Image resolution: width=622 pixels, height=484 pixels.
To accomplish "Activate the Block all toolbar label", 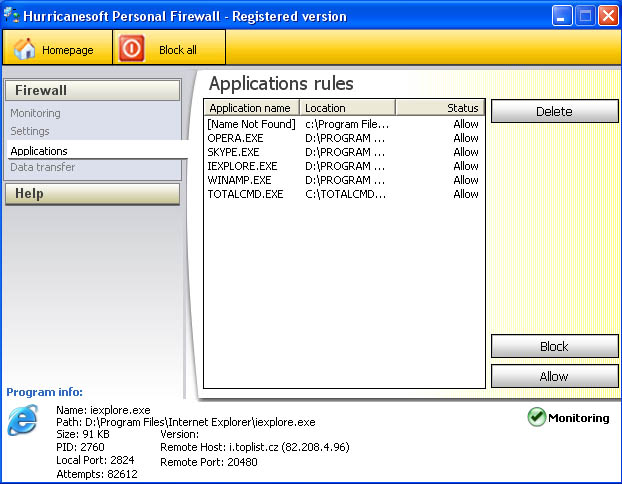I will click(178, 50).
